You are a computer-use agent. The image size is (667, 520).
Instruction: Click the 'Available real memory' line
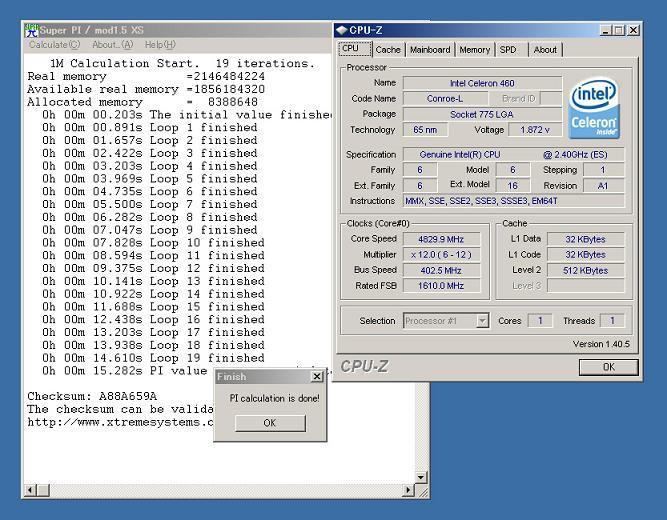(146, 89)
